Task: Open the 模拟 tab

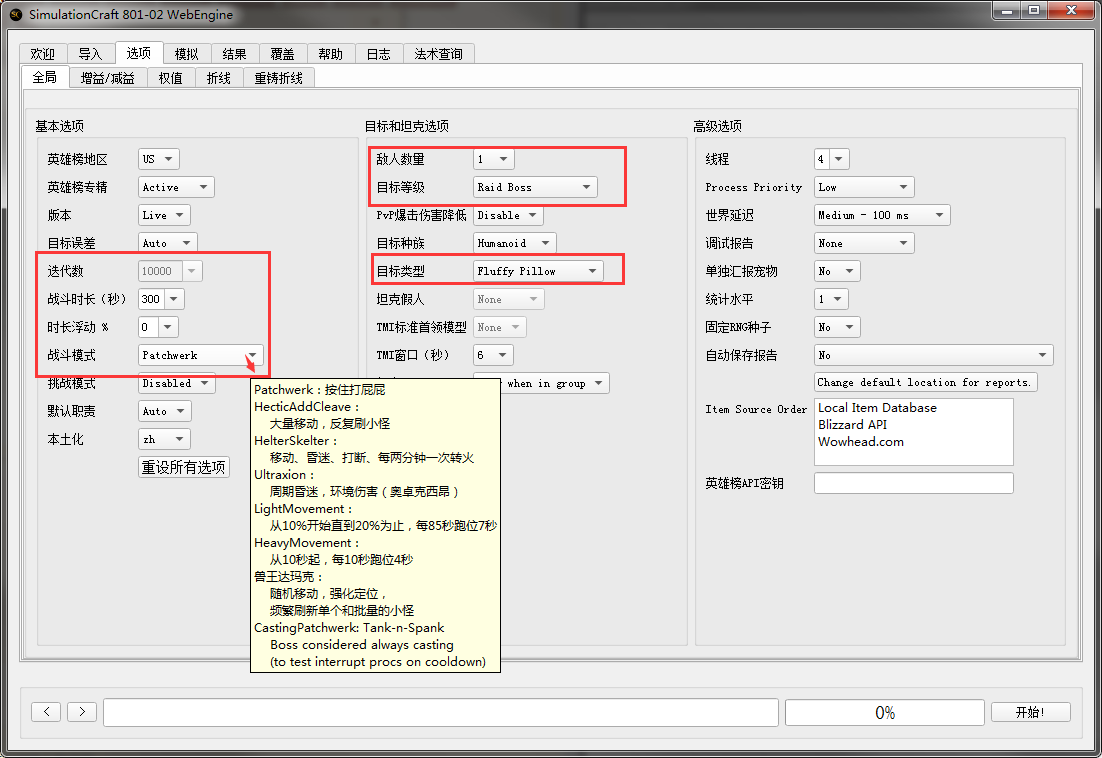Action: [x=187, y=54]
